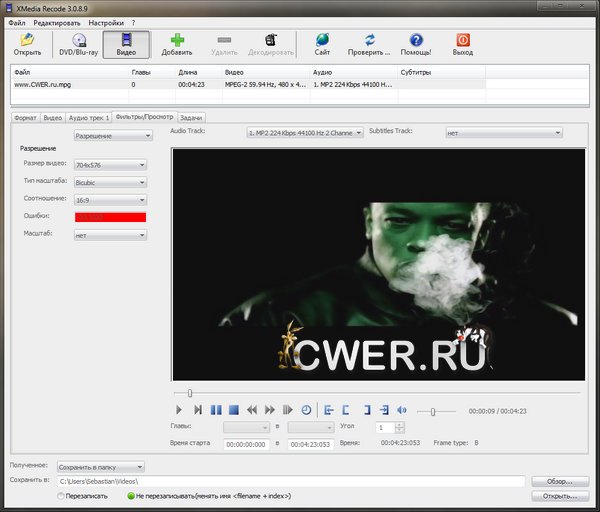Switch to the Формат tab
The height and width of the screenshot is (512, 600).
pyautogui.click(x=25, y=117)
